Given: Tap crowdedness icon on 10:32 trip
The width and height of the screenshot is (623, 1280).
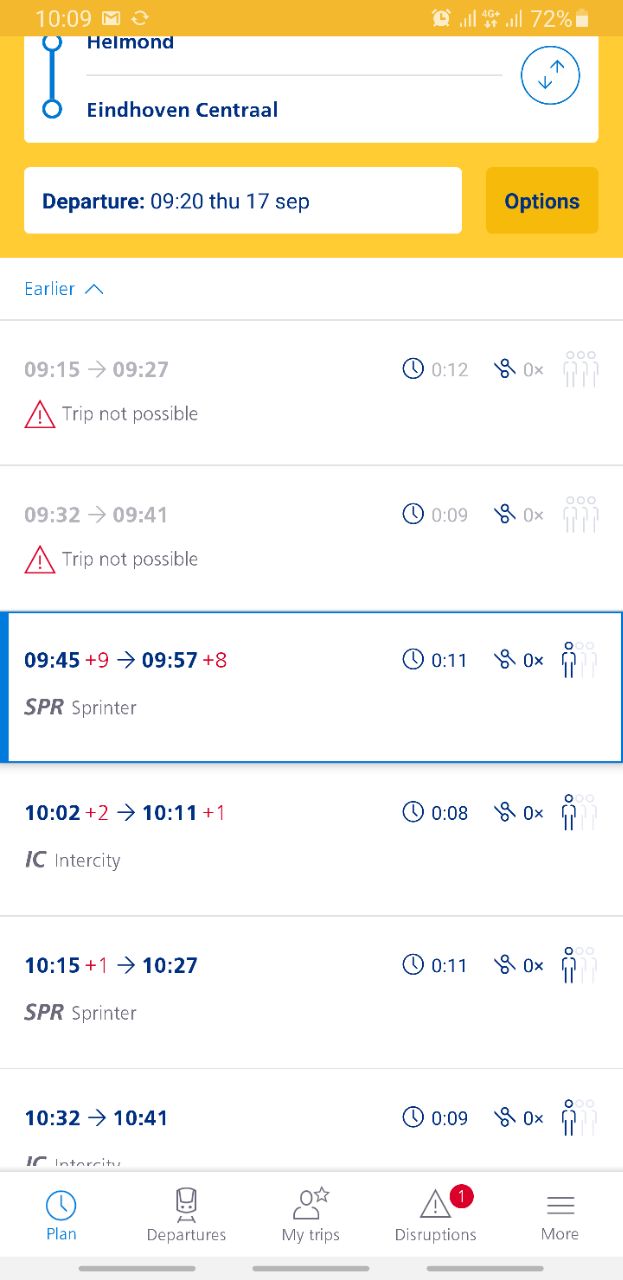Looking at the screenshot, I should 579,1118.
